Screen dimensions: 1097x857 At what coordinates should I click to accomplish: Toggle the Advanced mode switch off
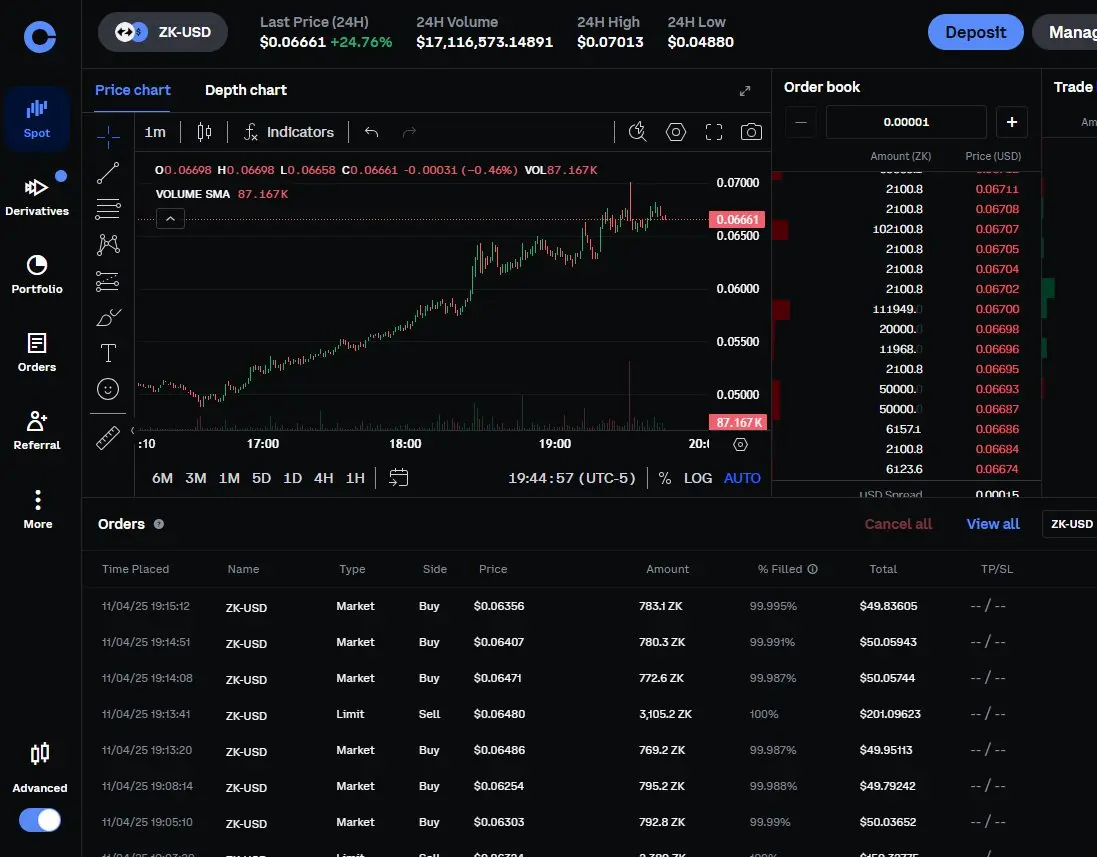pos(40,820)
